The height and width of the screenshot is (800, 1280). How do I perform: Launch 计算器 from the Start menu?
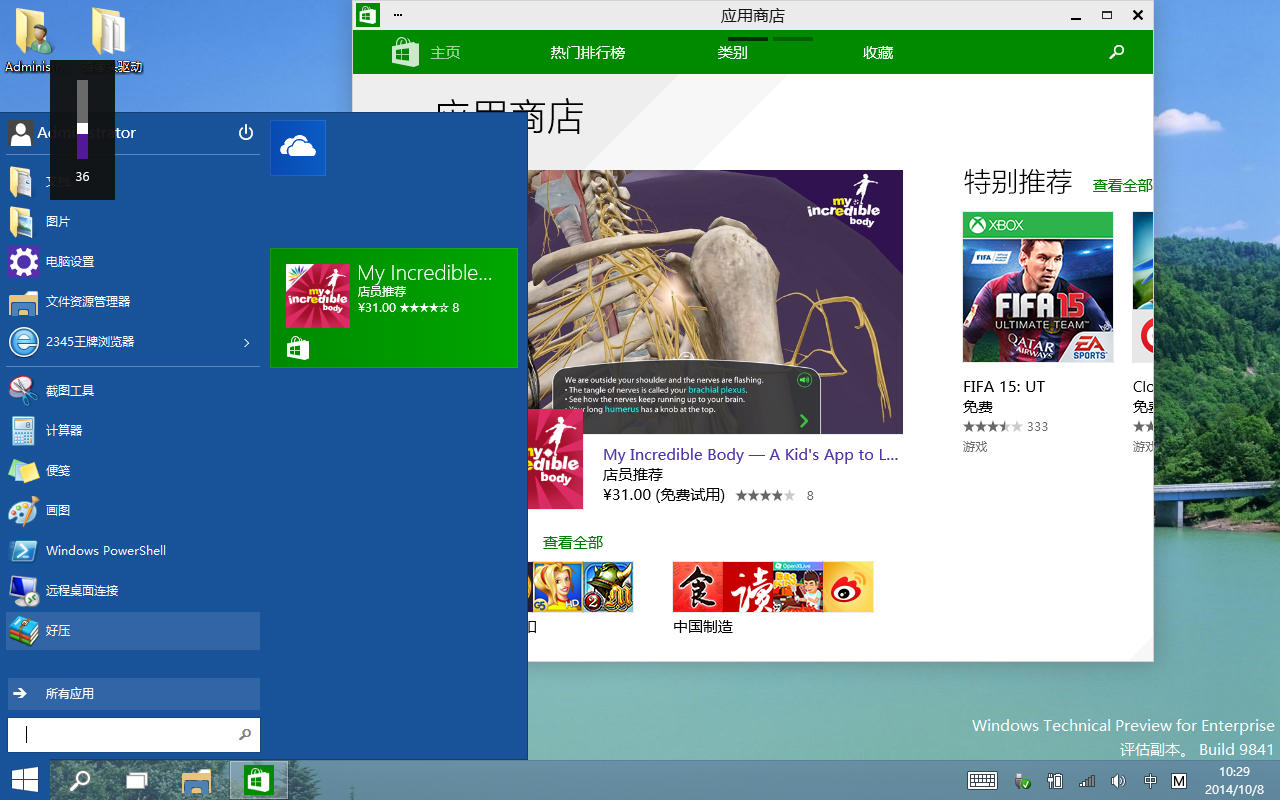click(133, 430)
